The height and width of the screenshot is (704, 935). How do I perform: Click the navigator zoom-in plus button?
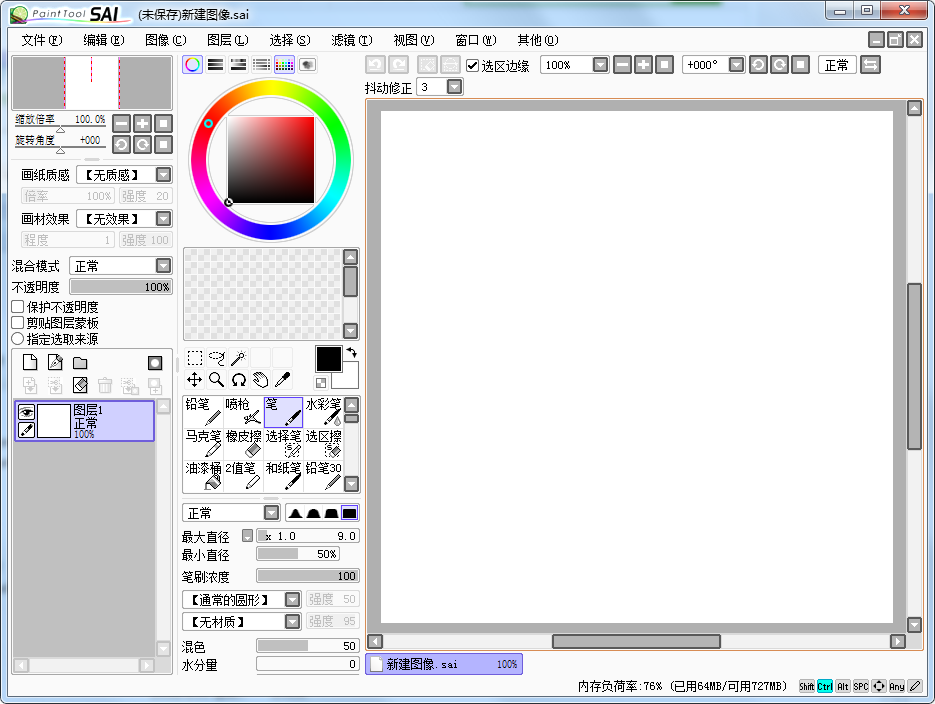tap(142, 123)
